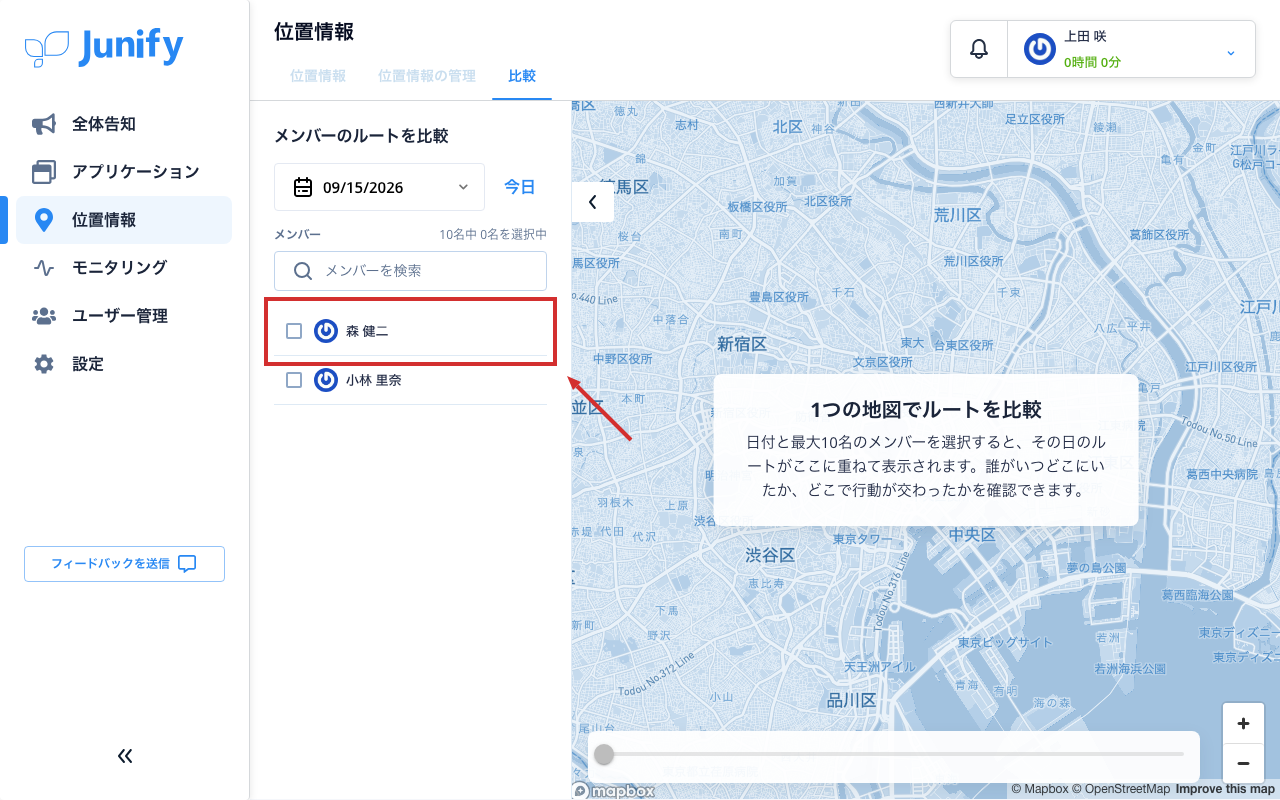Open 全体告知 megaphone icon
The height and width of the screenshot is (800, 1280).
pos(44,124)
